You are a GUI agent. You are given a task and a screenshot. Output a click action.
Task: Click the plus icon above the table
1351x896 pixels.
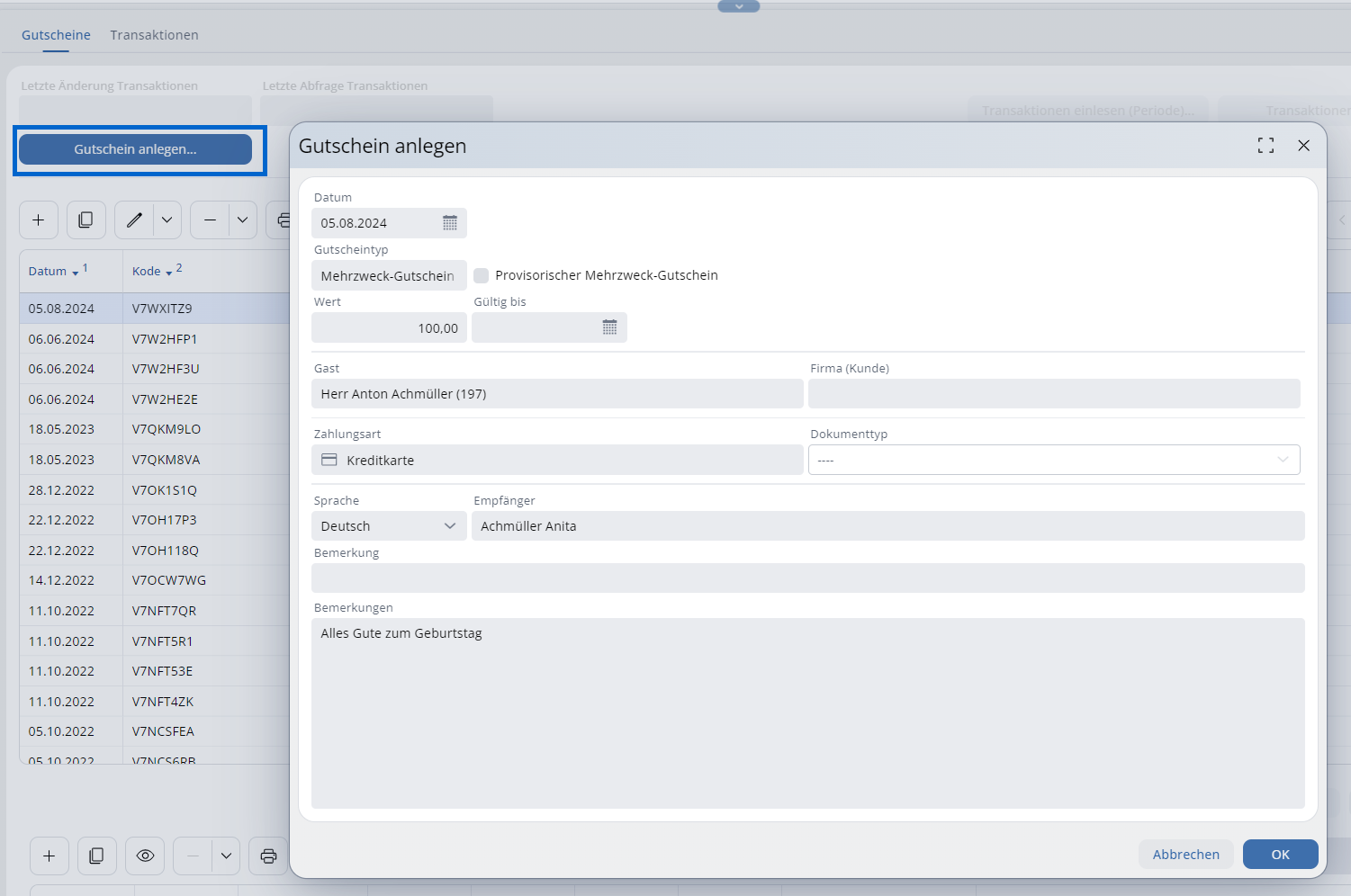pos(39,220)
